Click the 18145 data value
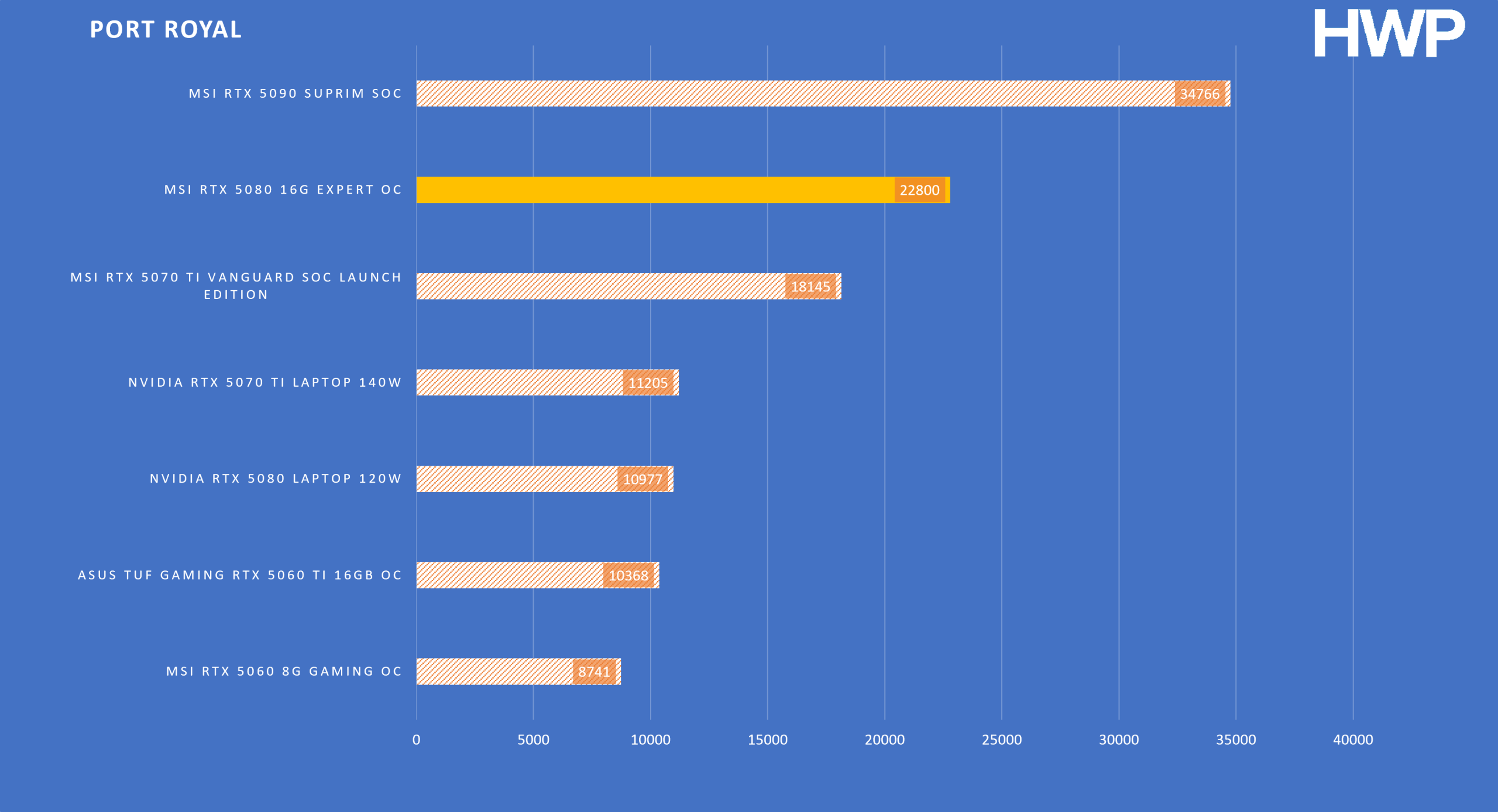The image size is (1498, 812). [x=810, y=287]
